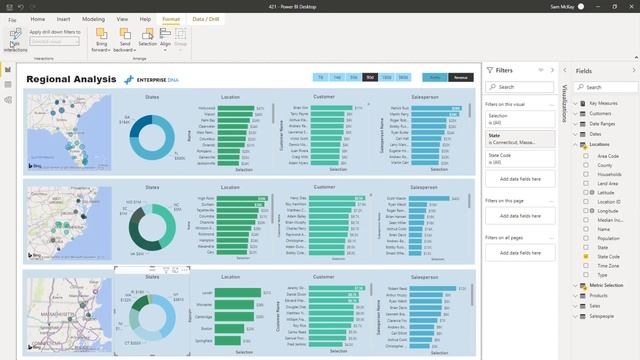
Task: Switch to Data view icon in sidebar
Action: click(8, 84)
